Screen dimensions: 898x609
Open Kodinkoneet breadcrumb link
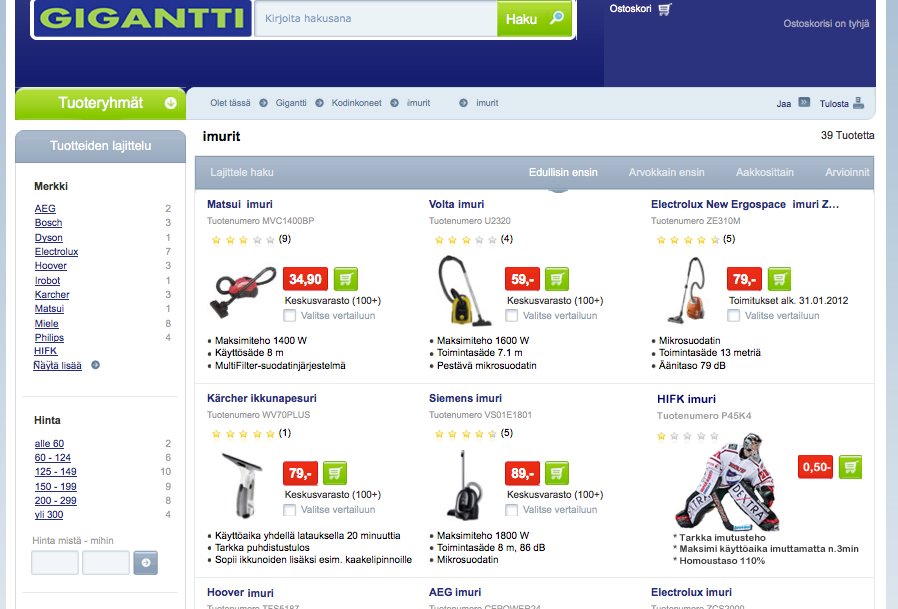coord(356,103)
